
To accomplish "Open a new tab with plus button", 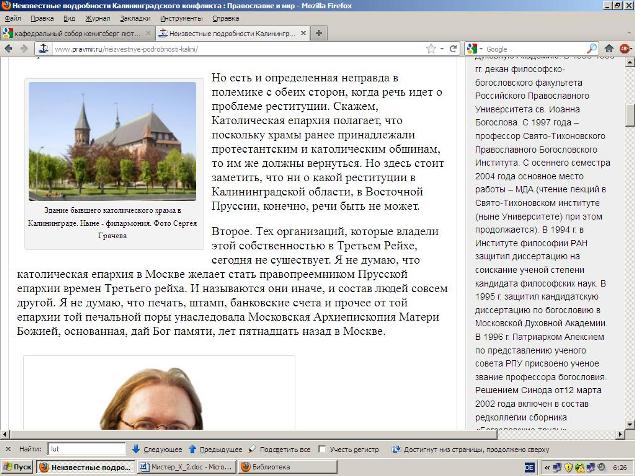I will 319,33.
